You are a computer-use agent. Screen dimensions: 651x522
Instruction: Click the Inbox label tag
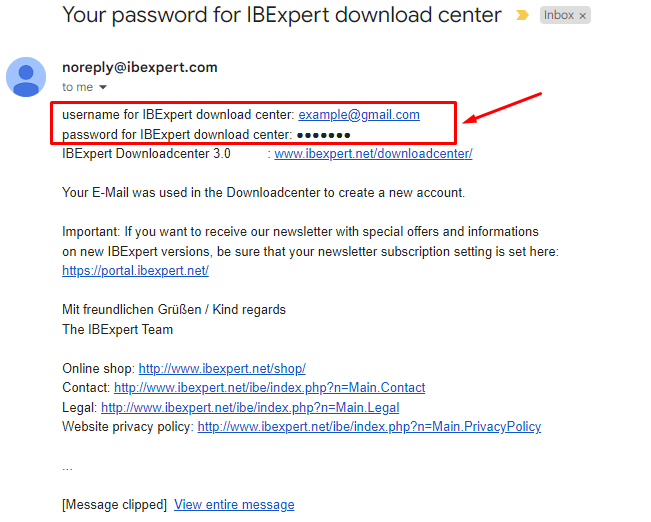coord(558,15)
